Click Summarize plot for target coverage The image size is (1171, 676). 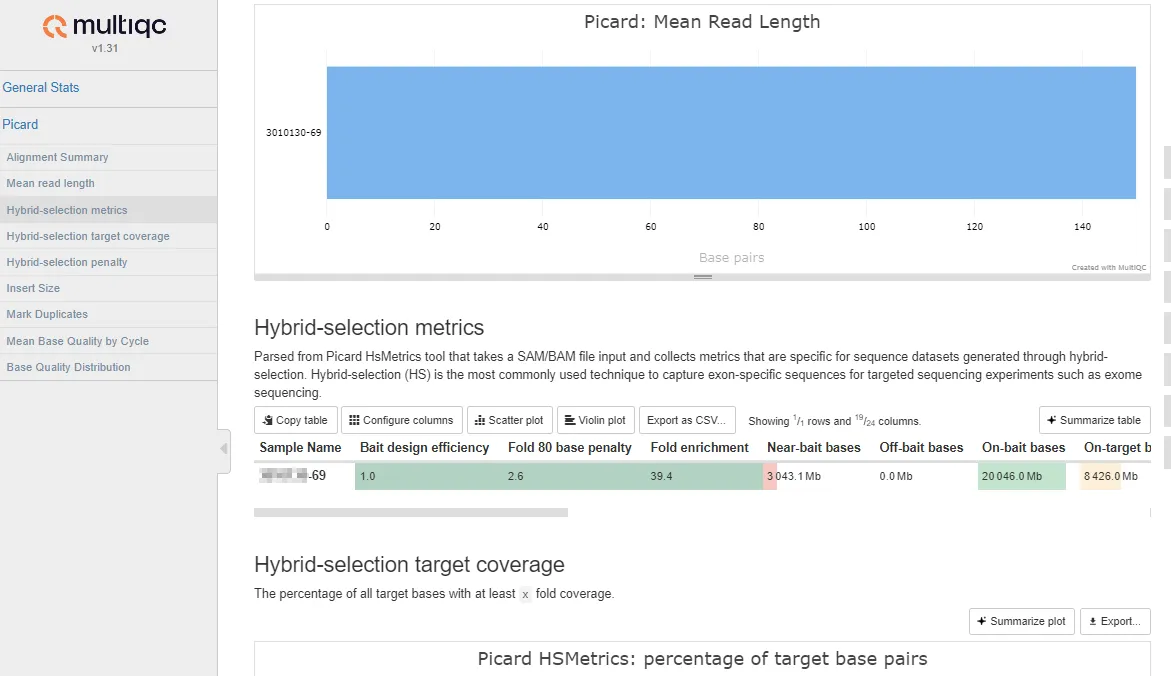coord(1021,621)
